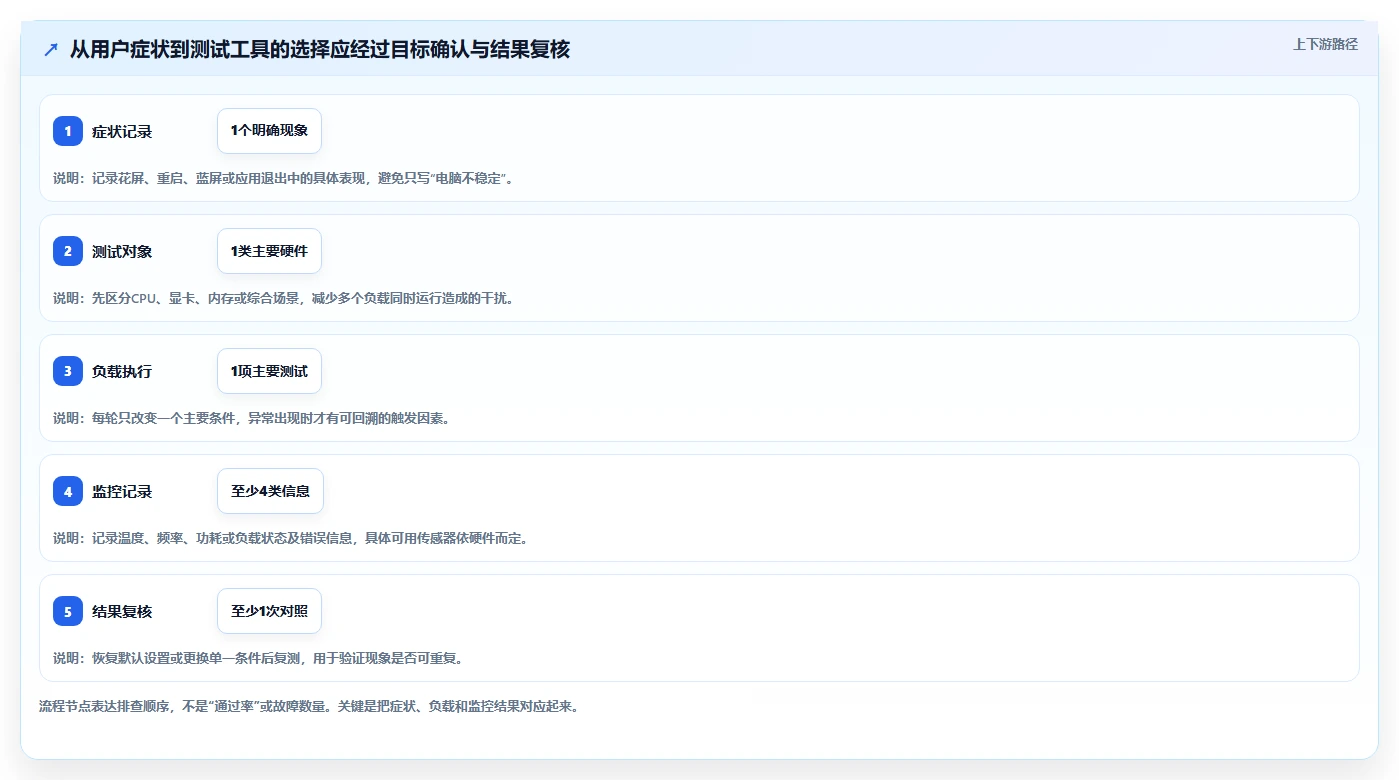Click the description about 恢复默认设置
Screen dimensions: 1399x780
258,658
